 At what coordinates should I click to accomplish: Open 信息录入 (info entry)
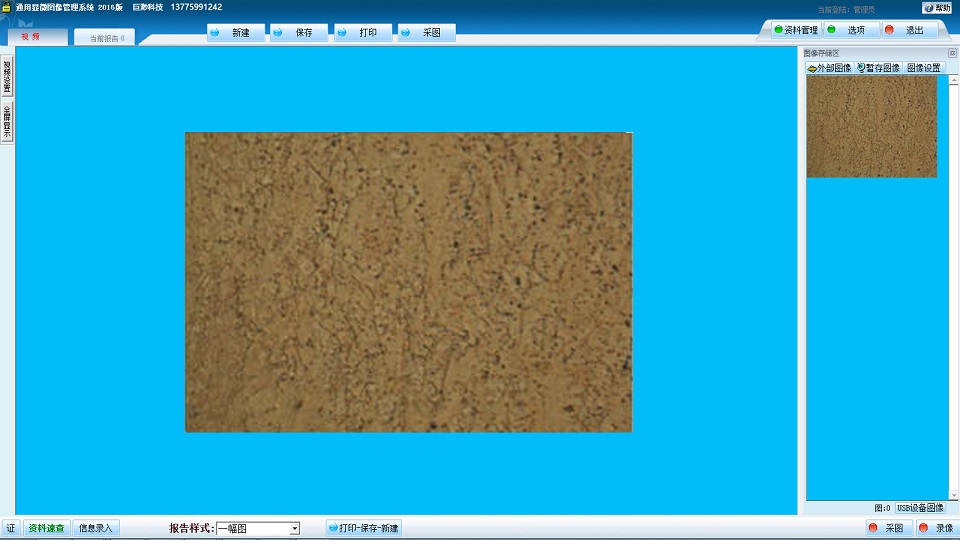pos(96,528)
